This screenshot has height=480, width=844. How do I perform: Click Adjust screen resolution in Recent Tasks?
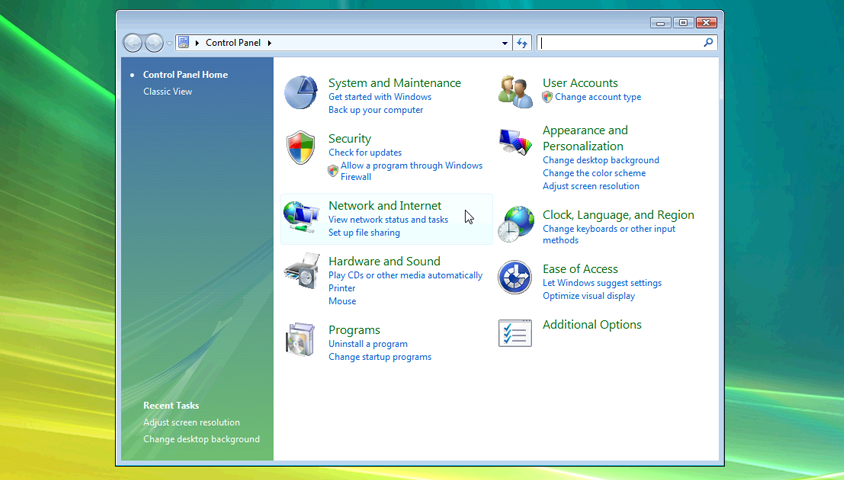pyautogui.click(x=191, y=422)
